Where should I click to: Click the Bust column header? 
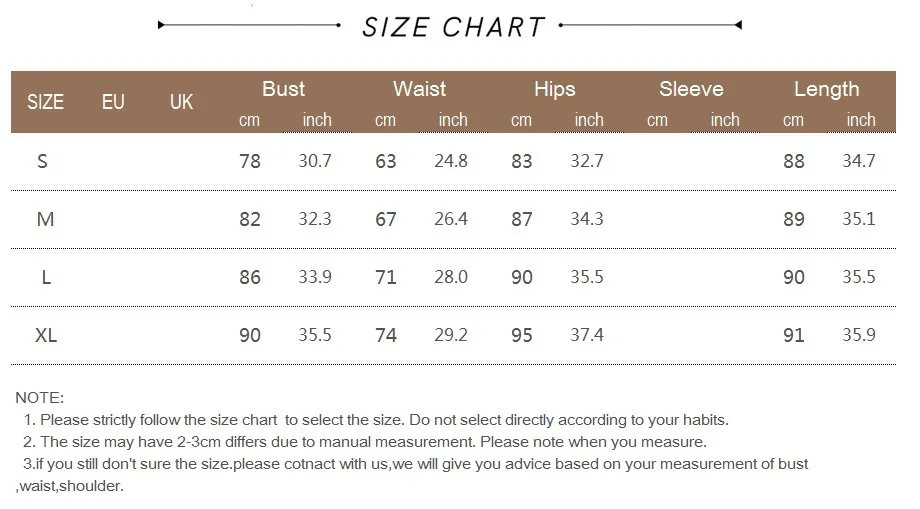[283, 89]
